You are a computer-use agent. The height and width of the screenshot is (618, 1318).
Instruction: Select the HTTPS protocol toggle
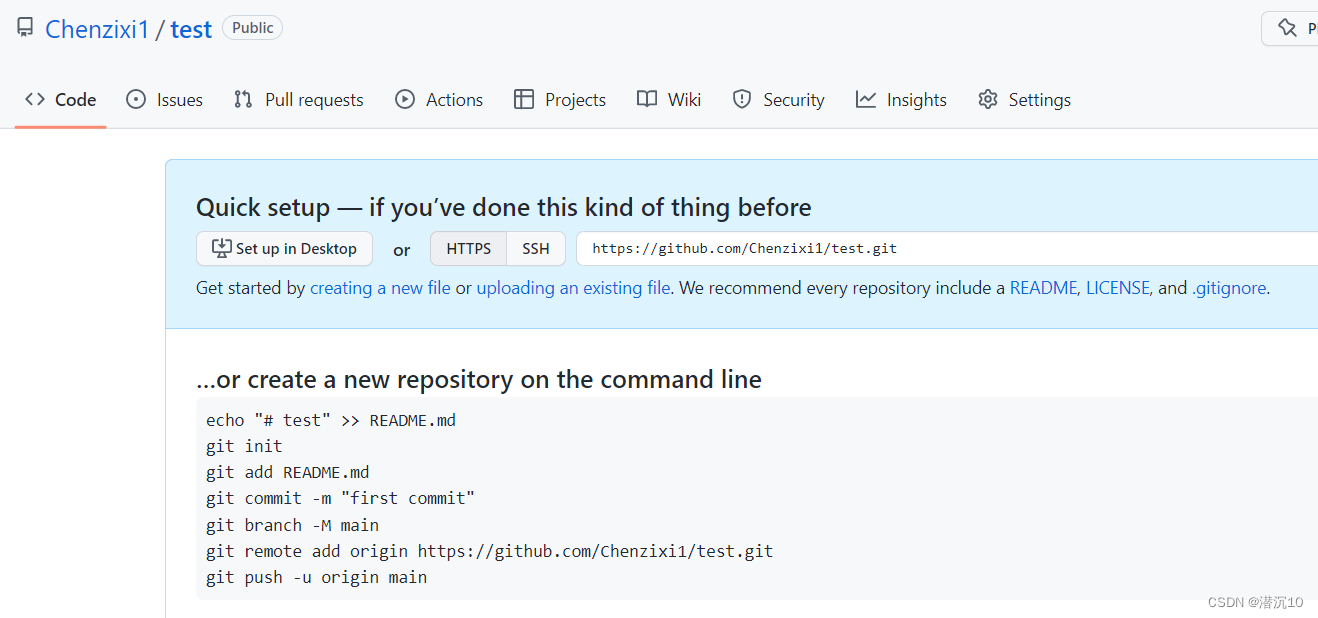(x=469, y=249)
